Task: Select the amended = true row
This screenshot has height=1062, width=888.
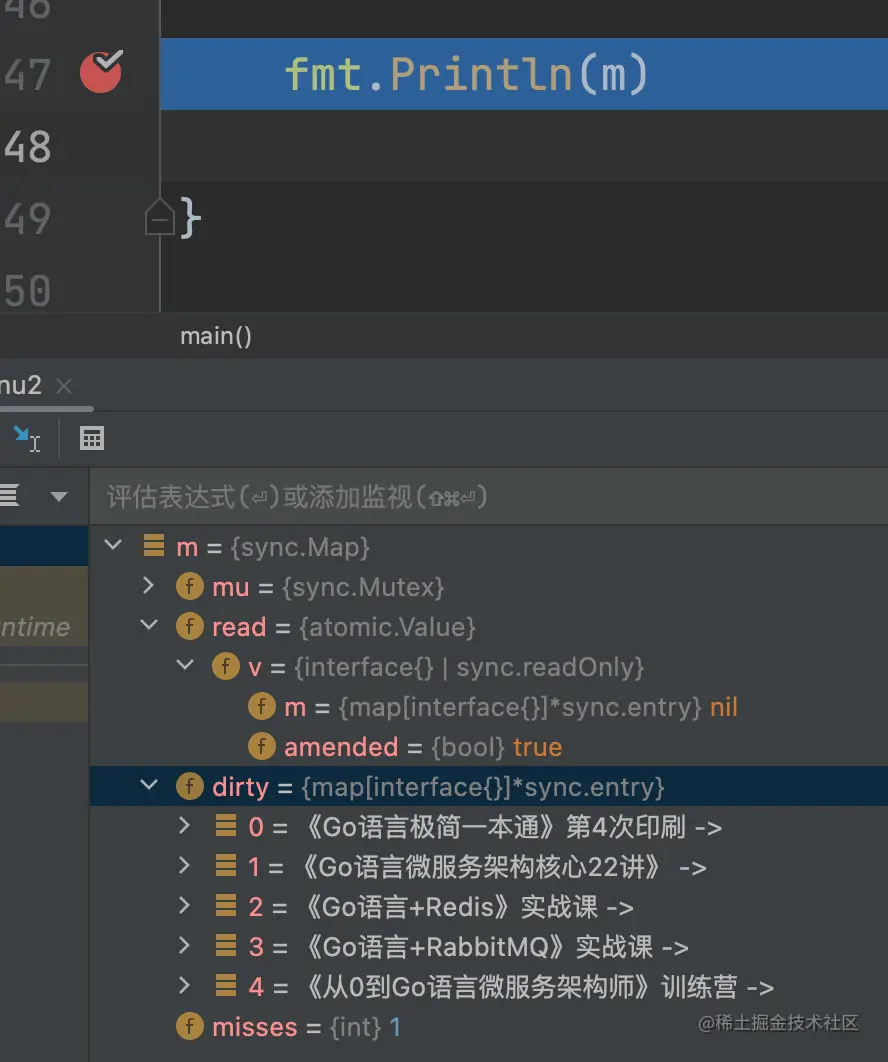Action: [x=488, y=747]
